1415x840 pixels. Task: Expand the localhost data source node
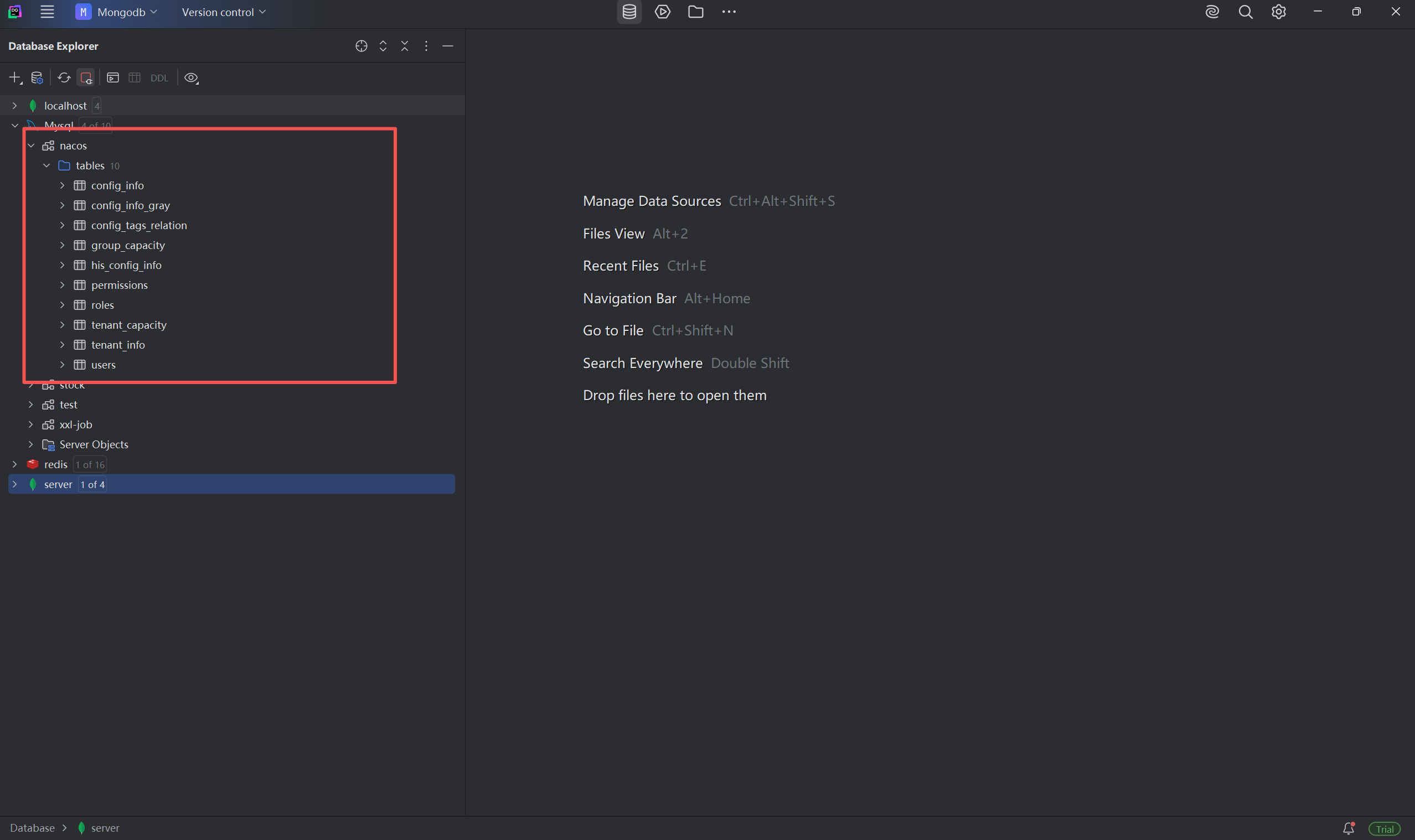(x=15, y=106)
